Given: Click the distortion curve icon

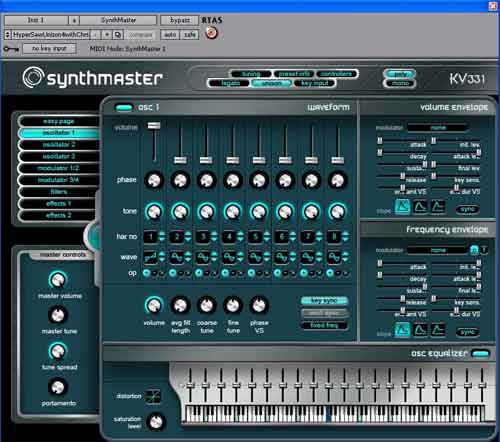Looking at the screenshot, I should coord(153,396).
